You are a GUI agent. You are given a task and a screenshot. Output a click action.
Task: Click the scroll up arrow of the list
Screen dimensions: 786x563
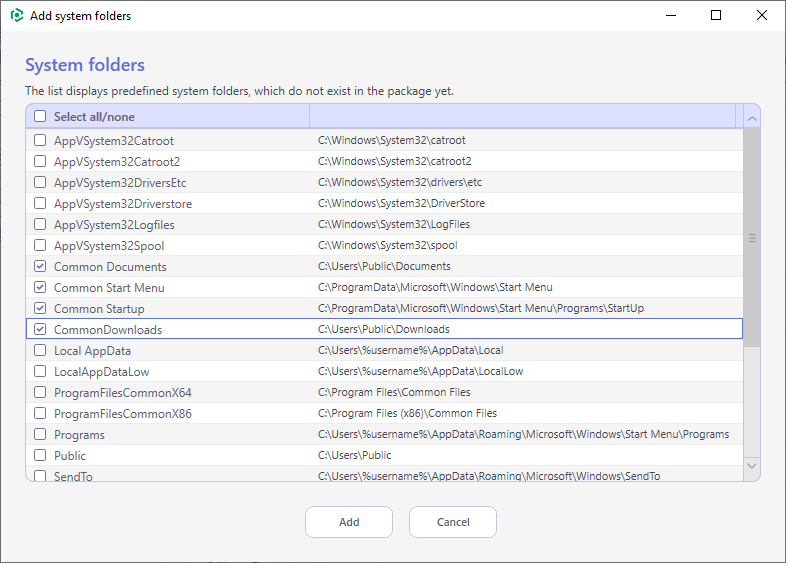tap(752, 119)
